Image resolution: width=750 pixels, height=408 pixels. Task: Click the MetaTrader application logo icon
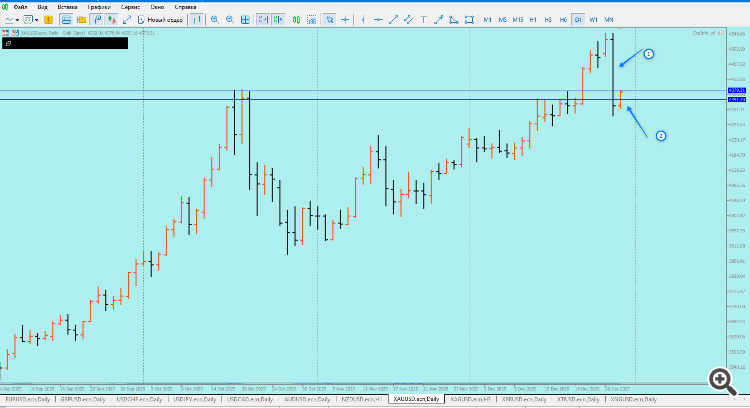point(5,7)
